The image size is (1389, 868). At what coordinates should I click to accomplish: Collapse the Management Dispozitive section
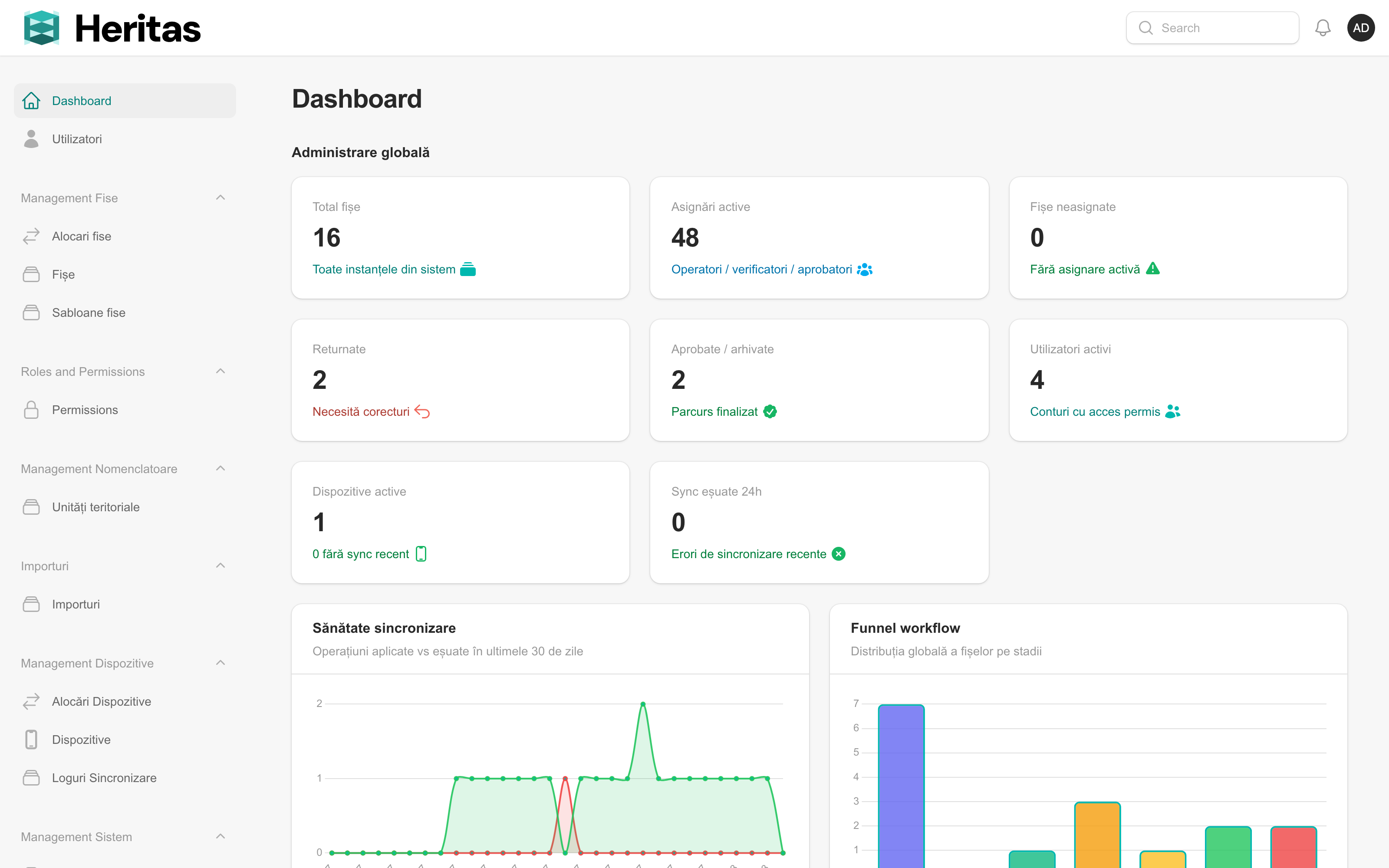point(221,662)
